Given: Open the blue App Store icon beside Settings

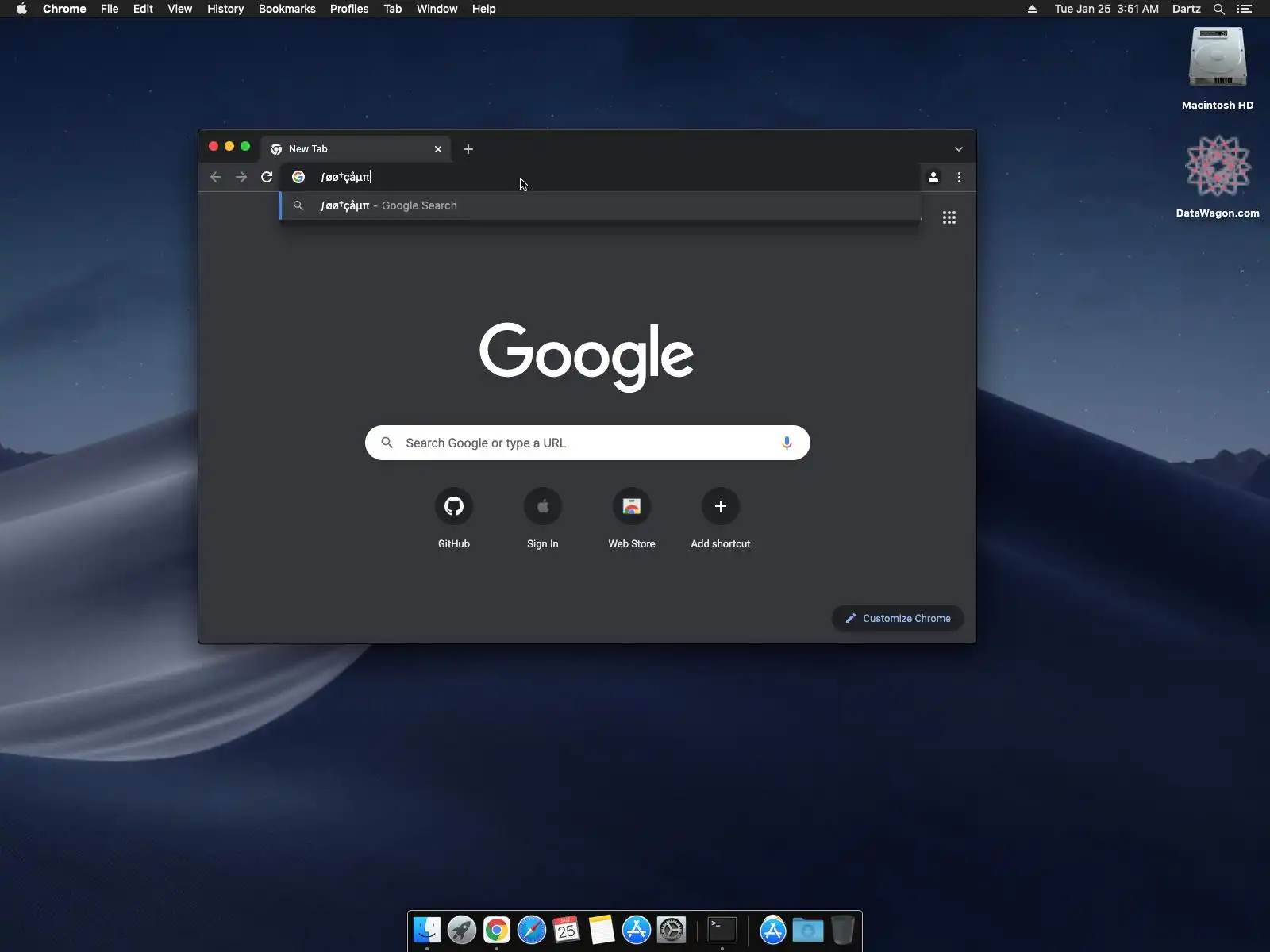Looking at the screenshot, I should 637,930.
